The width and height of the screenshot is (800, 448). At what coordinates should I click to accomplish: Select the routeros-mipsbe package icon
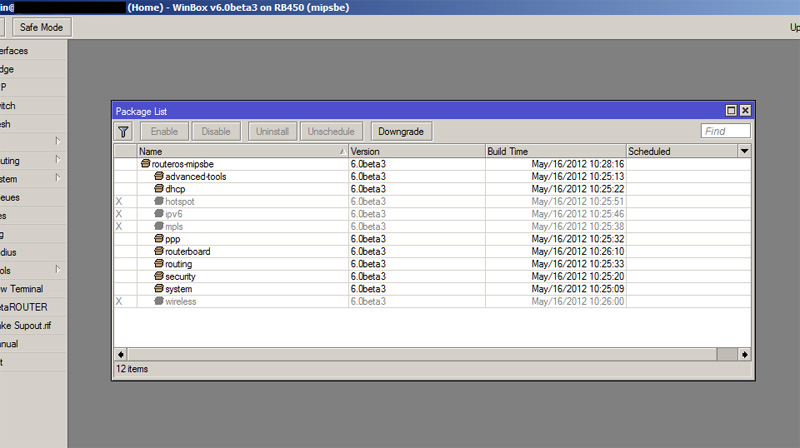[145, 164]
